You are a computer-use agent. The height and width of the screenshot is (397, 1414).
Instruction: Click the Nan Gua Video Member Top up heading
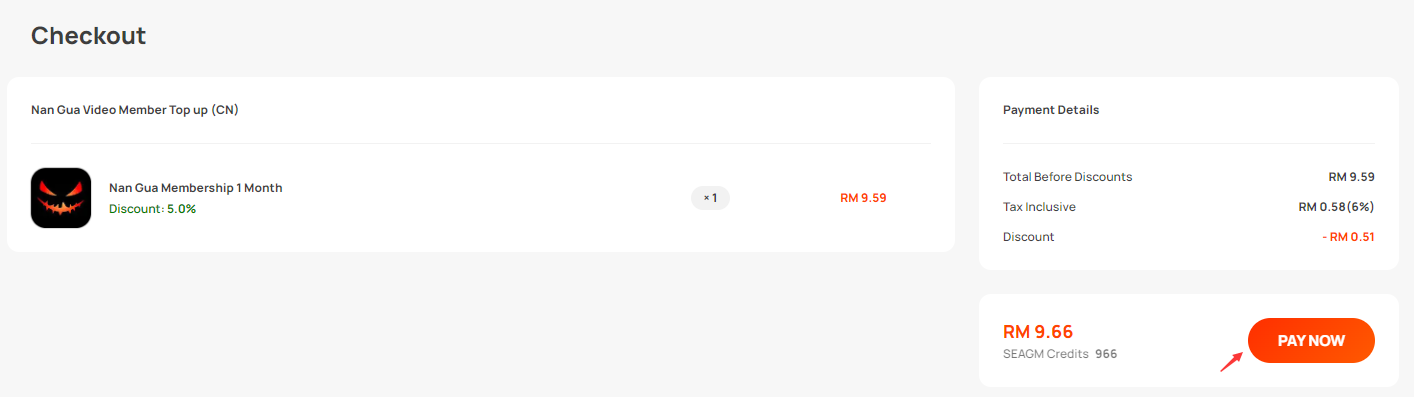point(135,110)
